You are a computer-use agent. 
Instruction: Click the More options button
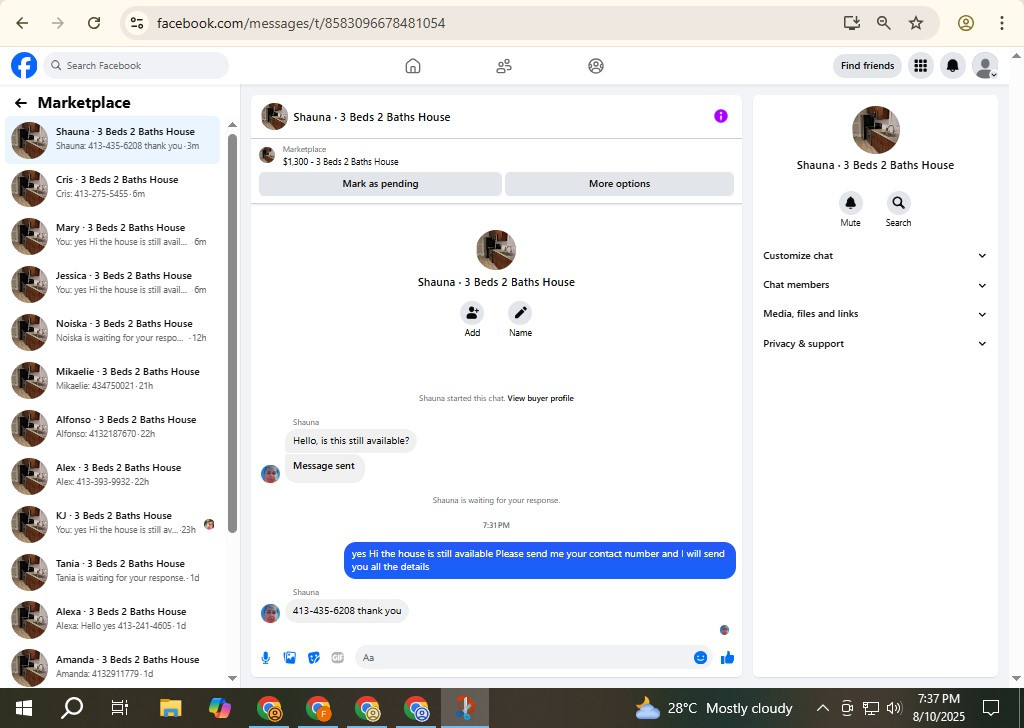click(619, 184)
